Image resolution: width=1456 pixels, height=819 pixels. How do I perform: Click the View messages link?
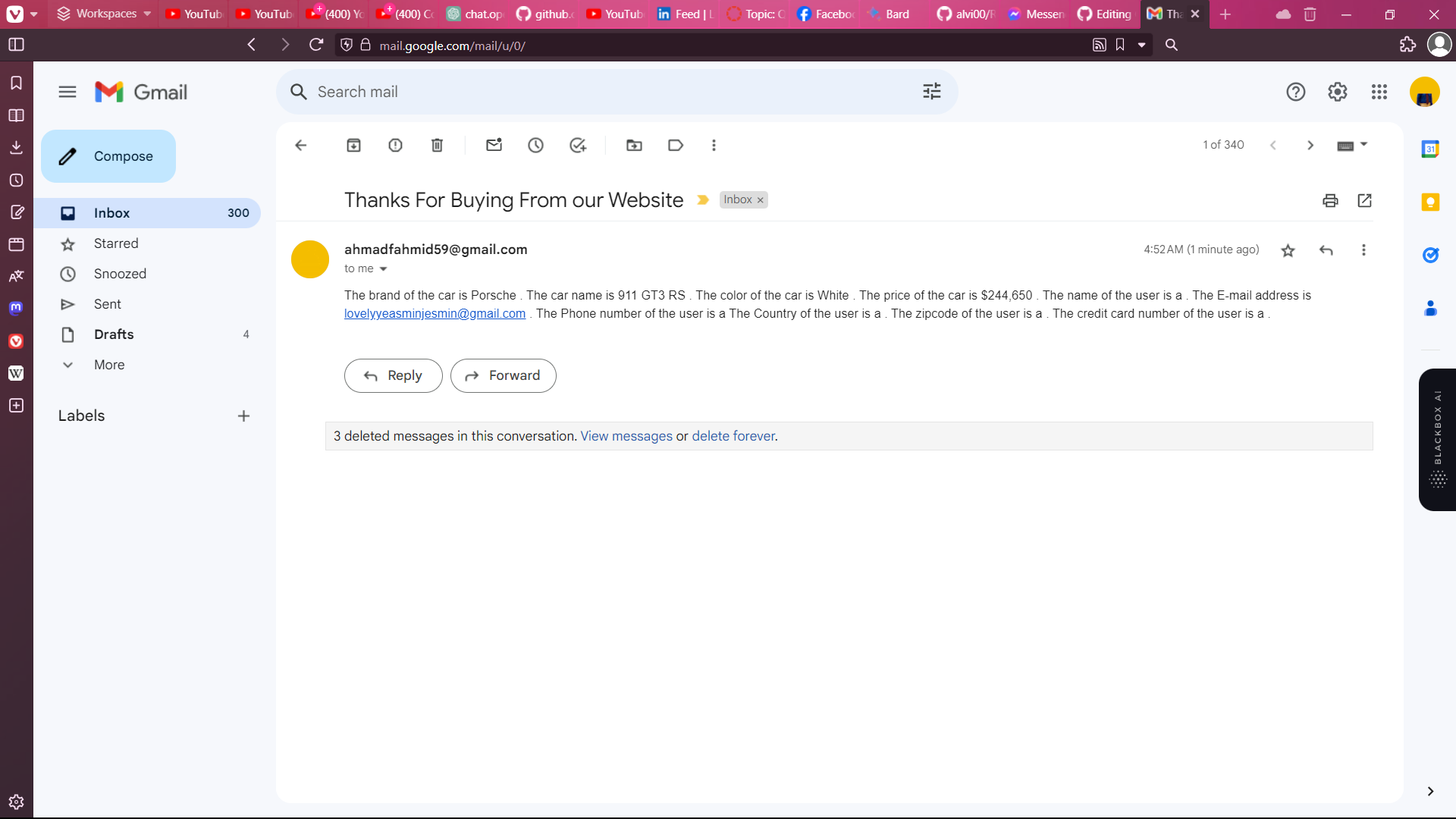tap(626, 436)
